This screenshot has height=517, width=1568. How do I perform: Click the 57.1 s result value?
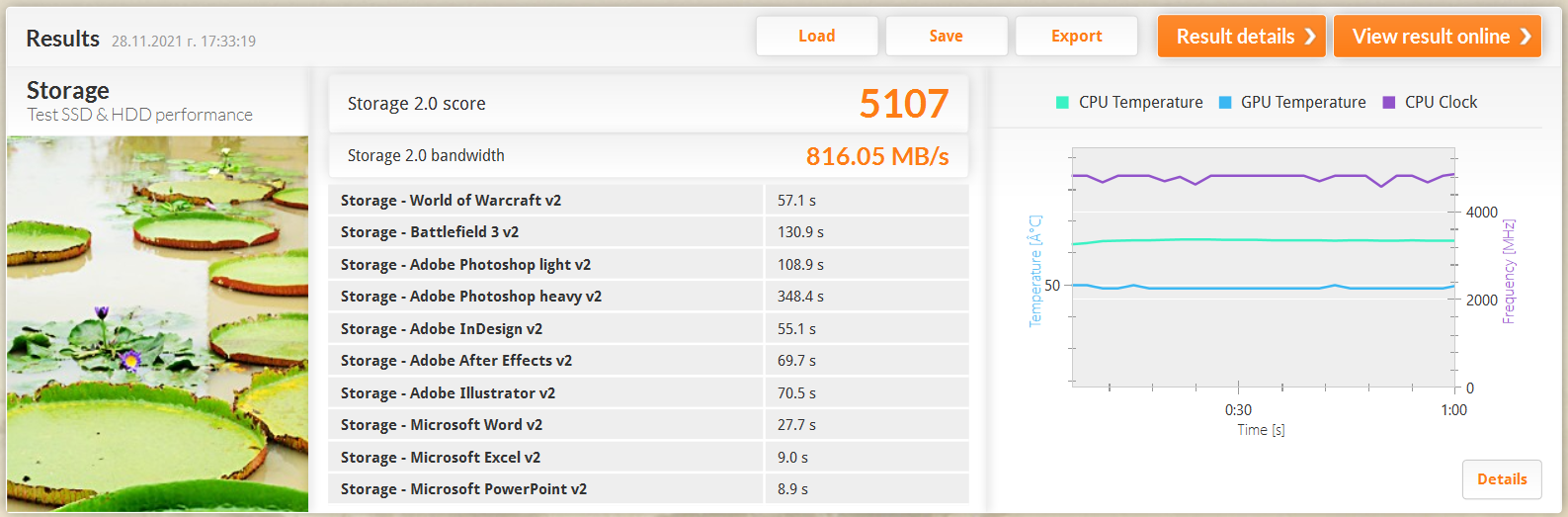point(796,201)
